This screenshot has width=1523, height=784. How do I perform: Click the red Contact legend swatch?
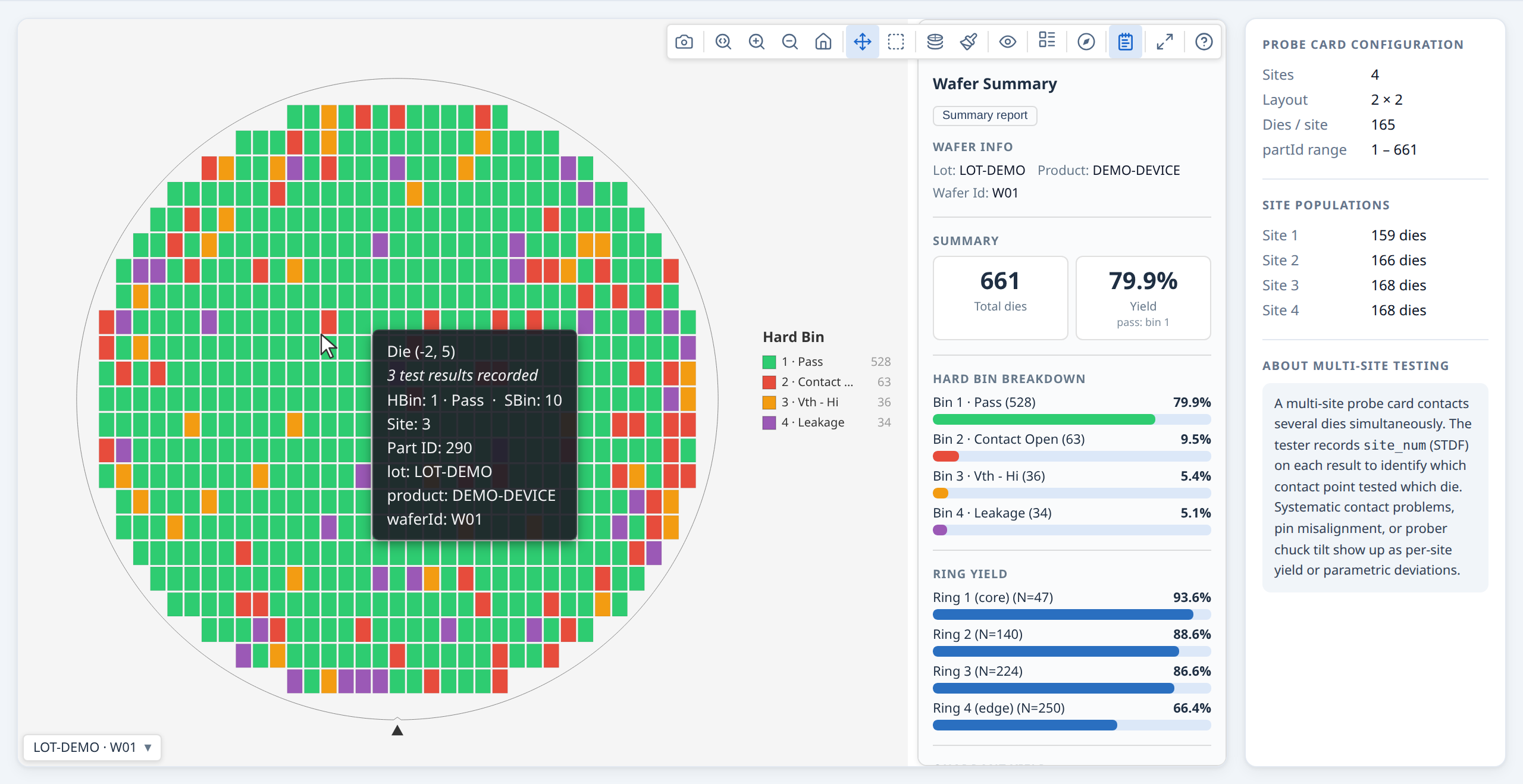769,382
